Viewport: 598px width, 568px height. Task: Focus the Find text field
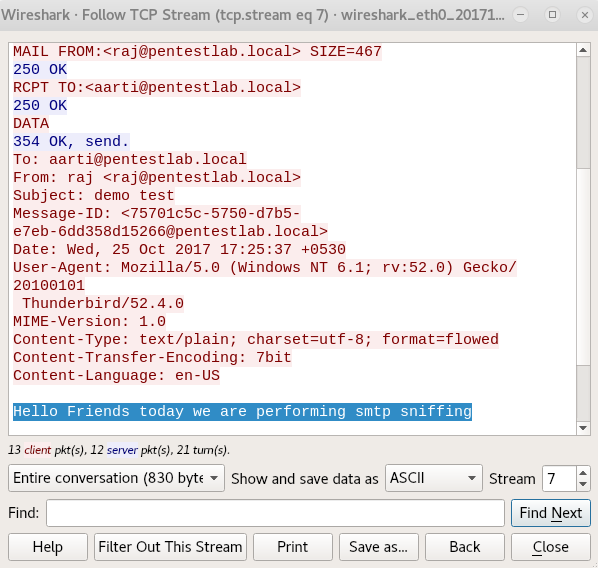(275, 513)
